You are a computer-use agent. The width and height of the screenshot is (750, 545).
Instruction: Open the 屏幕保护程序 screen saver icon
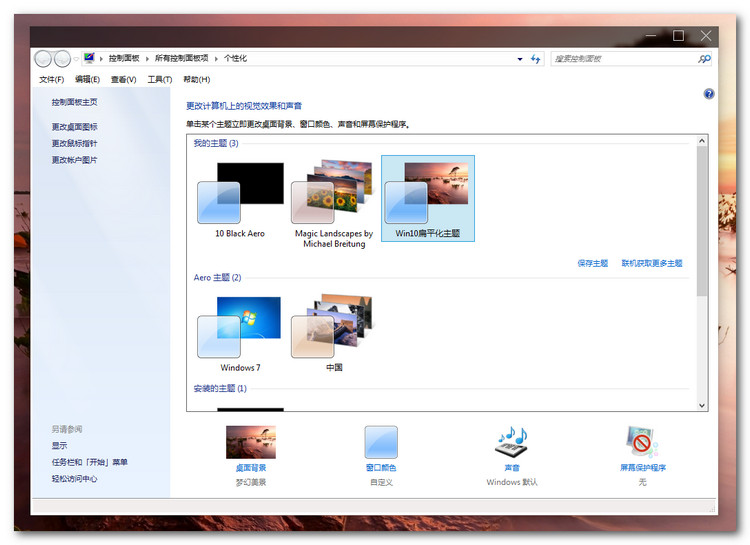[642, 442]
